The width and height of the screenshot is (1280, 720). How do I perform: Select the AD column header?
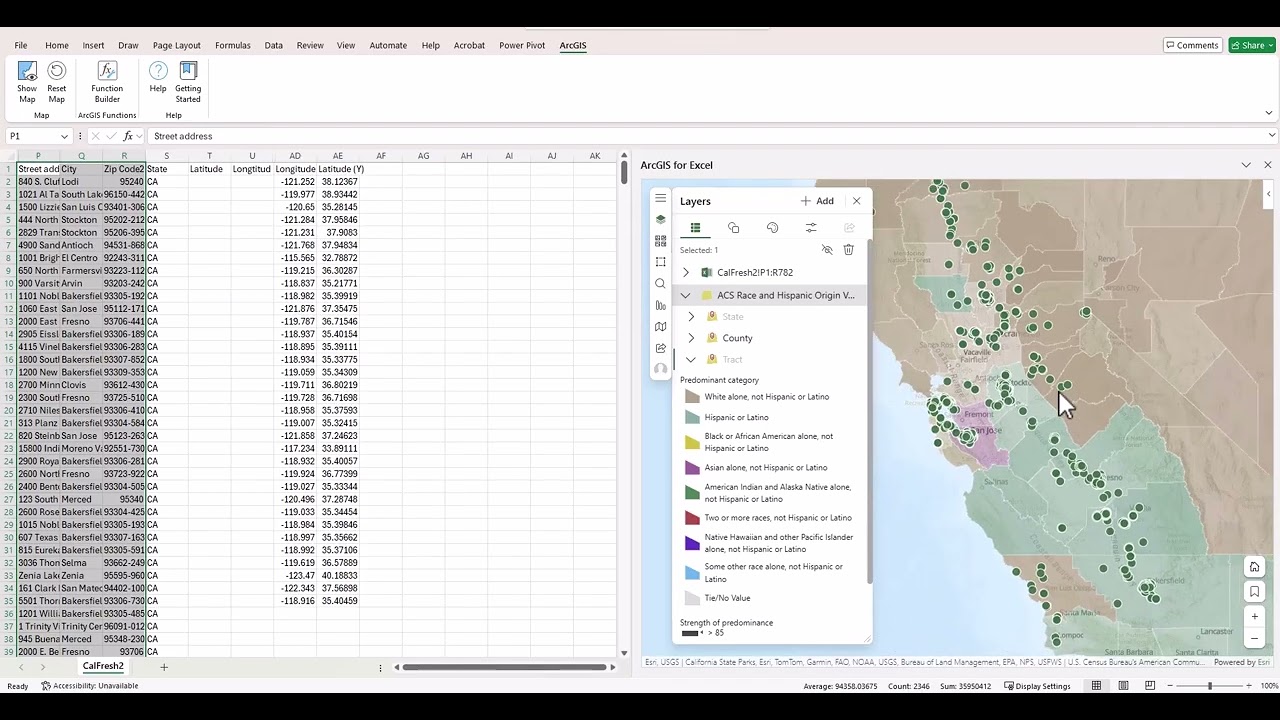pyautogui.click(x=295, y=156)
